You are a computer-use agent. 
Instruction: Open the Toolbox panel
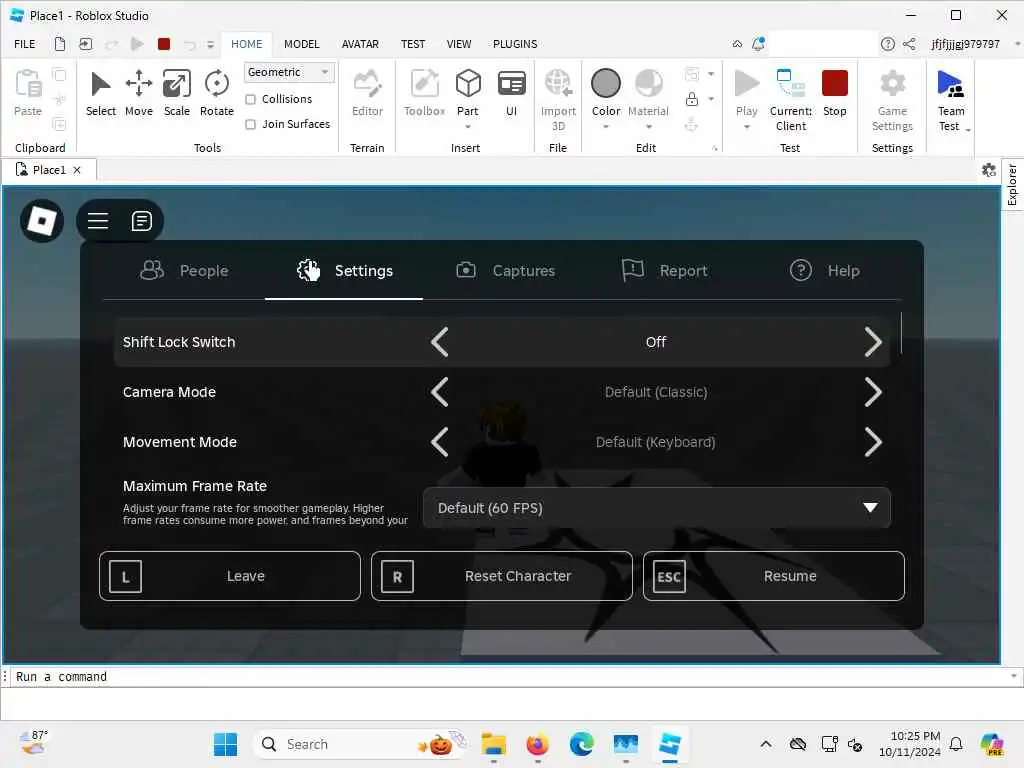424,93
